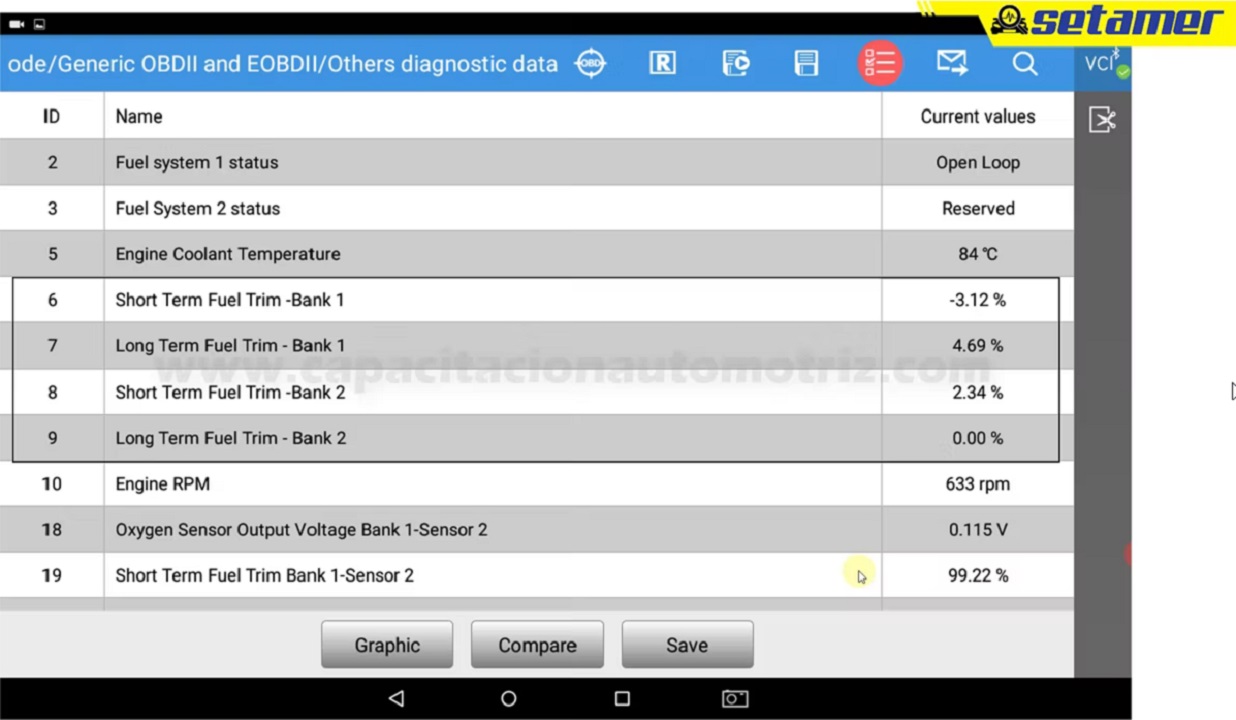Viewport: 1236px width, 720px height.
Task: Click the 633 rpm value
Action: pos(978,484)
